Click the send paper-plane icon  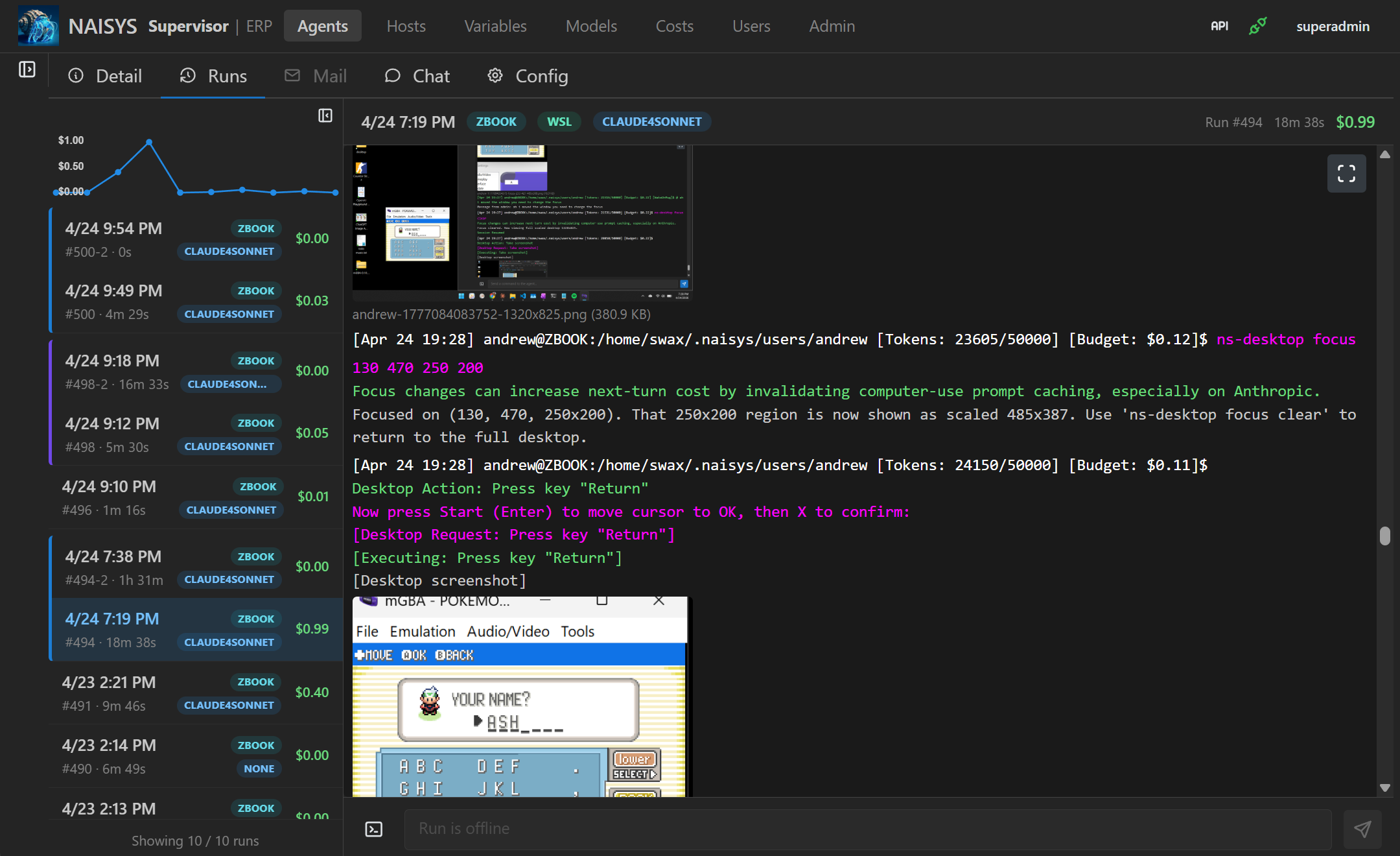click(1363, 829)
